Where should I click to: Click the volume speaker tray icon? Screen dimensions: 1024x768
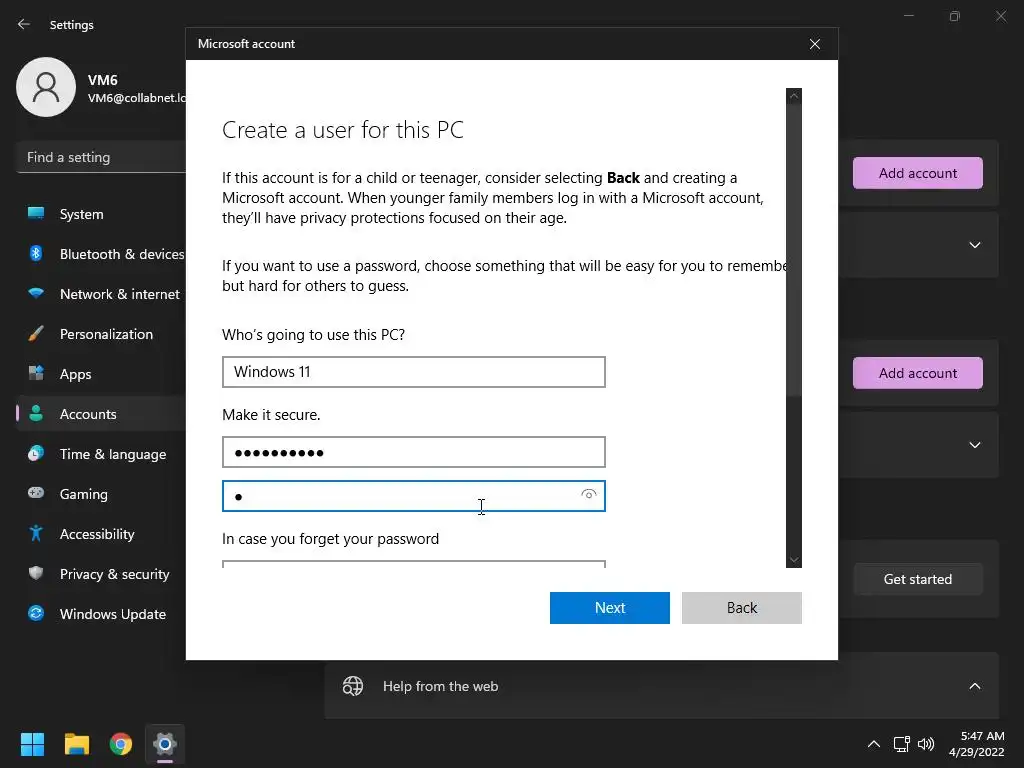click(x=925, y=744)
